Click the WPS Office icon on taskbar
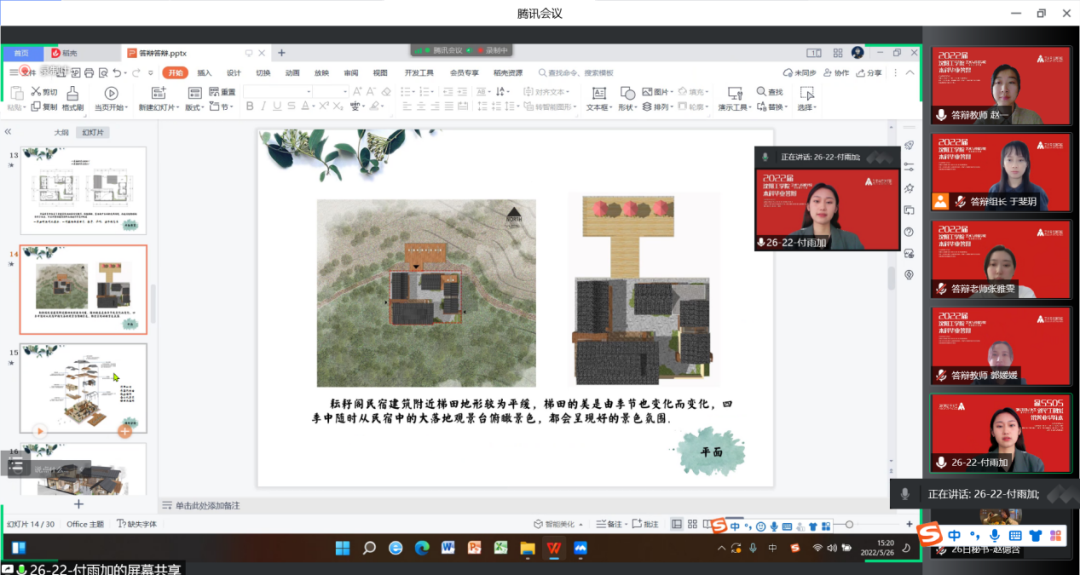 [x=554, y=548]
